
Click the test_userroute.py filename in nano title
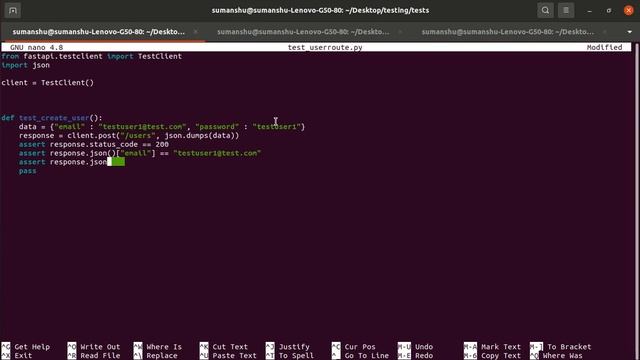pos(325,47)
